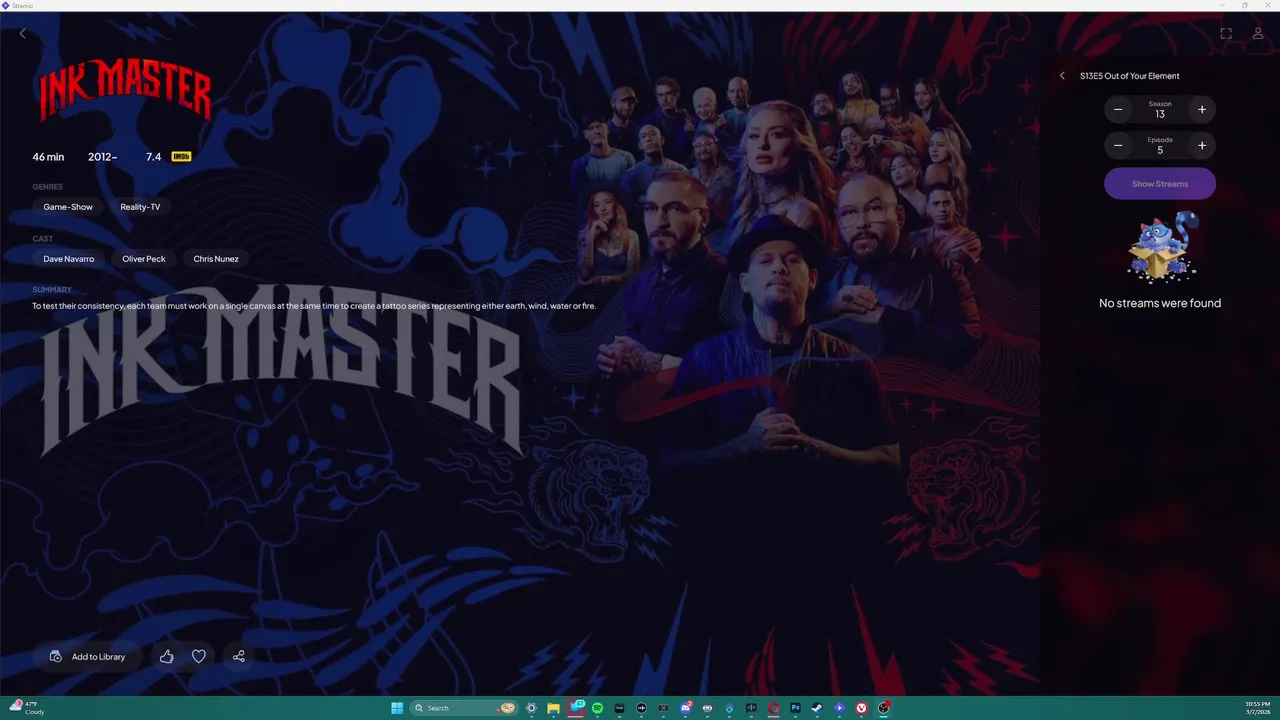Mark as loved with heart icon

coord(199,657)
